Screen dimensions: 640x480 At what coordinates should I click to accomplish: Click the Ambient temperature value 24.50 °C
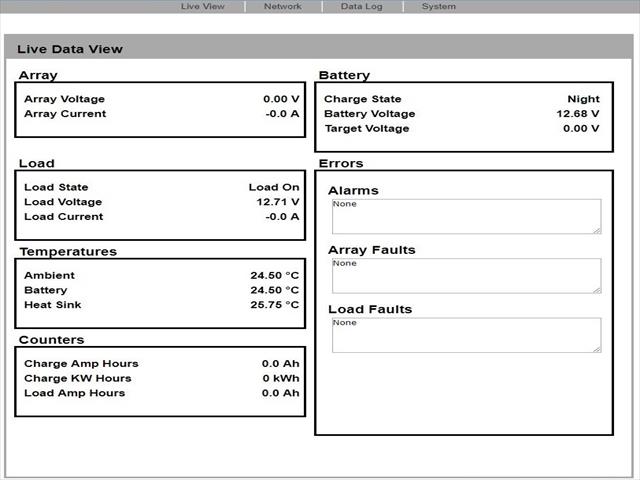(x=275, y=276)
